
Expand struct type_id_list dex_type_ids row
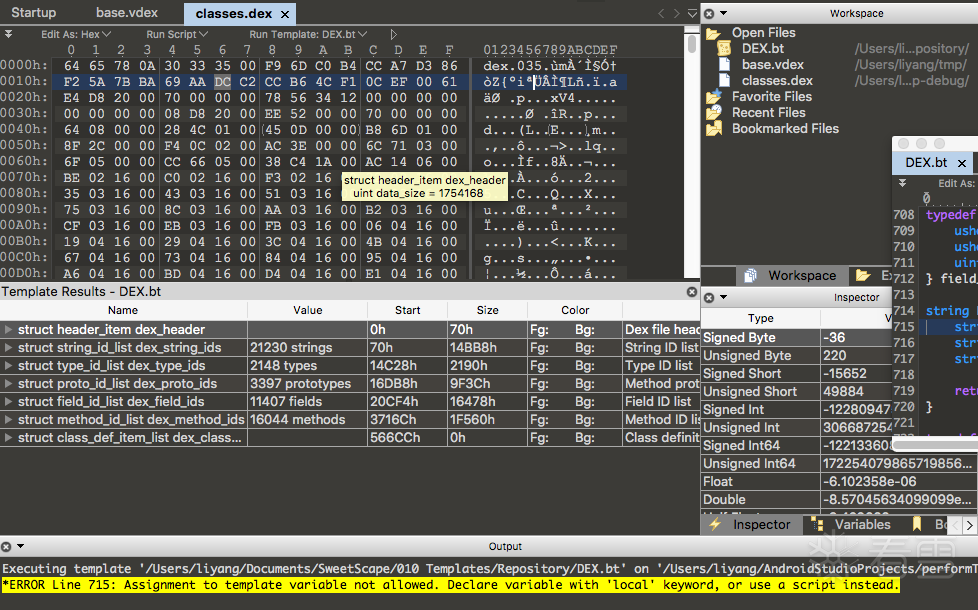coord(9,366)
